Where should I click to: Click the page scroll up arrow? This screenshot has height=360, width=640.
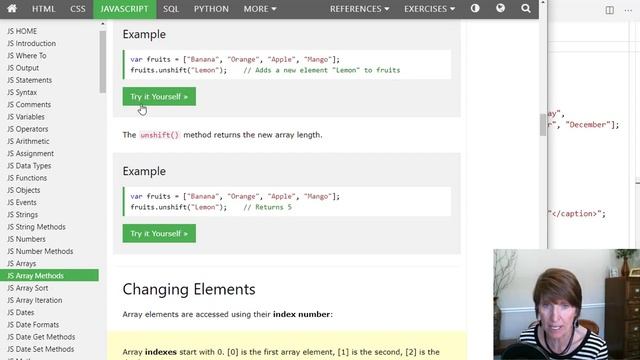click(543, 2)
